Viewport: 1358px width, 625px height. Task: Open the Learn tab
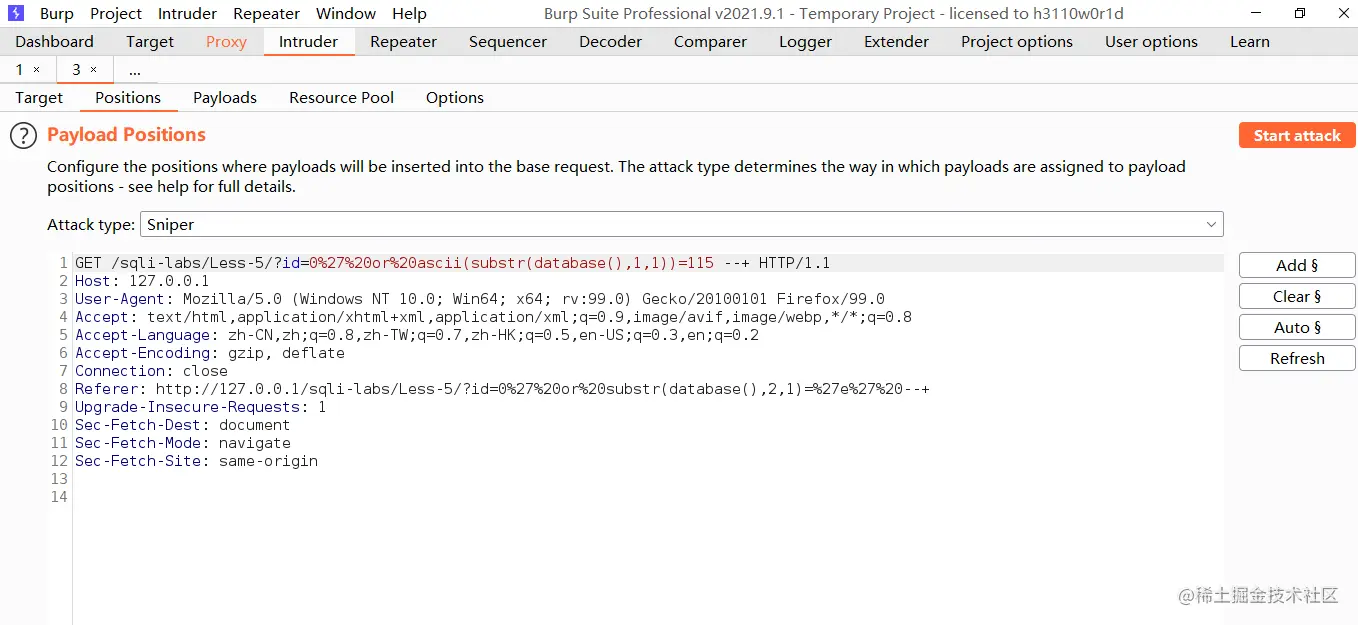click(1250, 42)
